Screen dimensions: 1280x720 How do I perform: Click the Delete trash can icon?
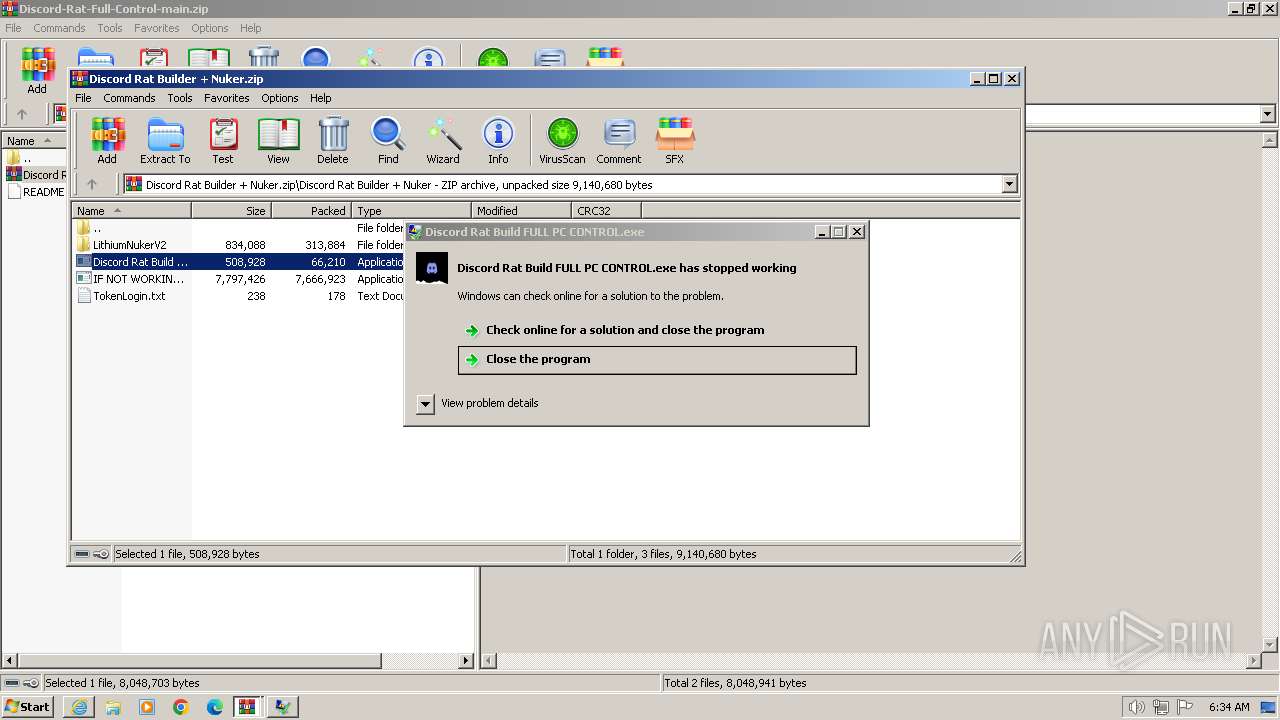(333, 140)
